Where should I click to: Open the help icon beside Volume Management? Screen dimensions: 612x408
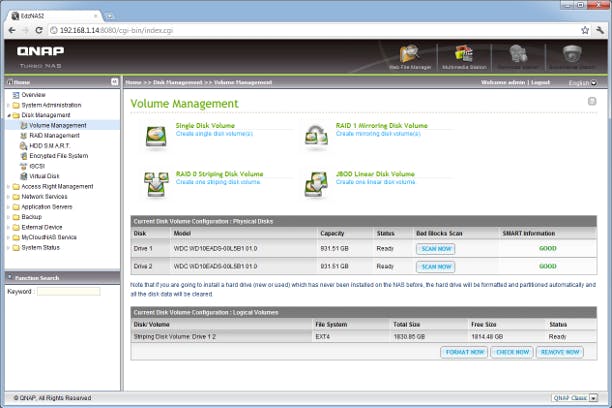point(592,102)
